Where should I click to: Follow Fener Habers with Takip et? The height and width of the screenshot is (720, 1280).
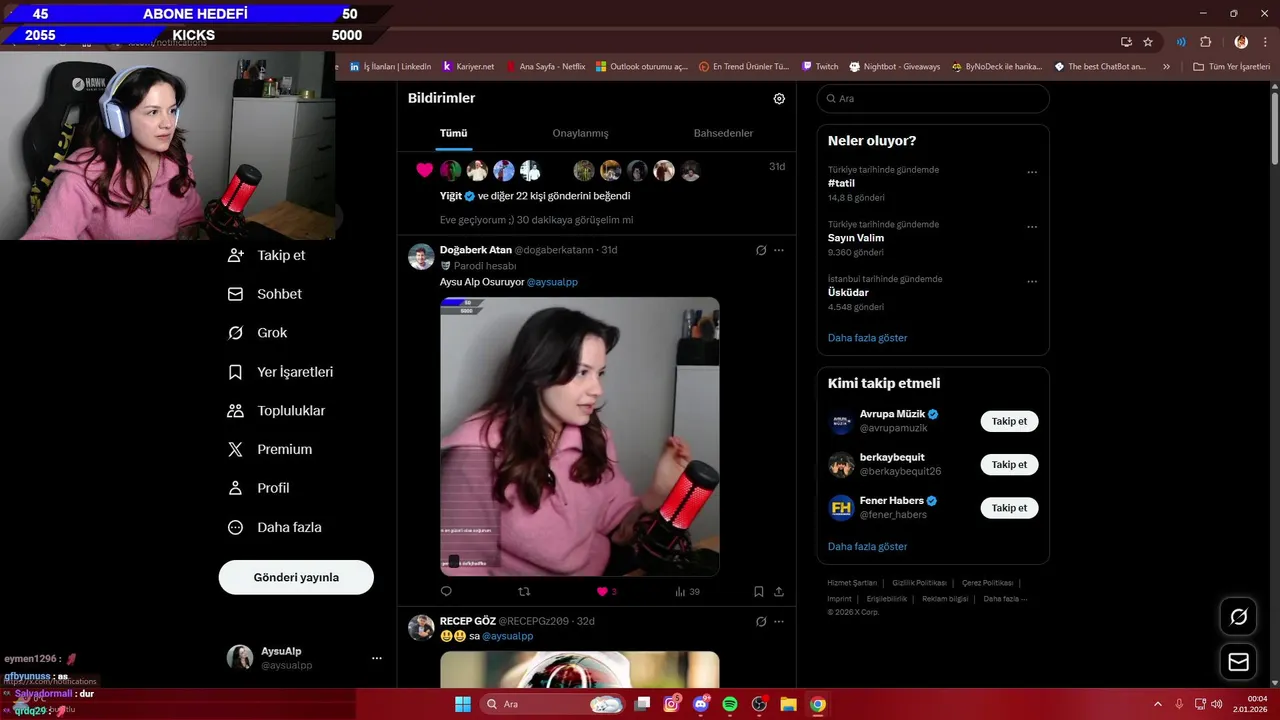tap(1009, 508)
